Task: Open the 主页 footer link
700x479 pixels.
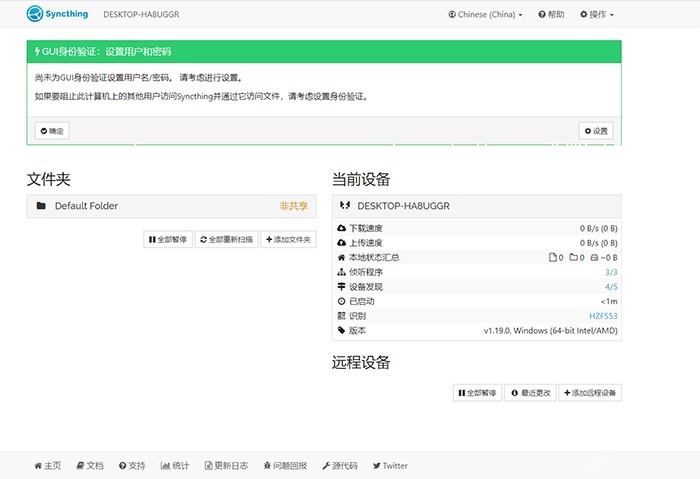Action: click(x=48, y=466)
